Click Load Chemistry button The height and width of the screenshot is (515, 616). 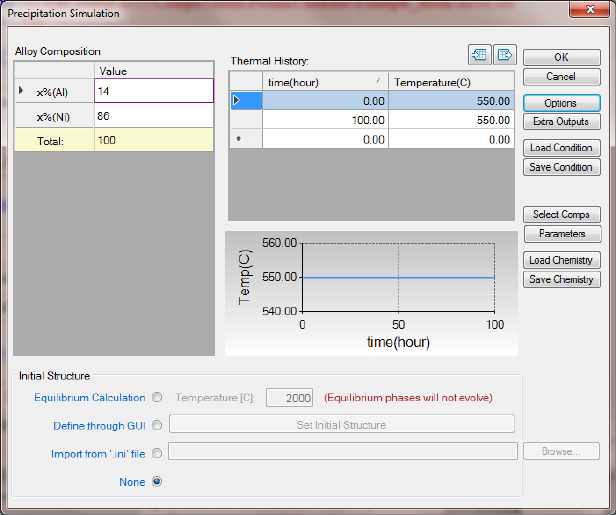562,260
